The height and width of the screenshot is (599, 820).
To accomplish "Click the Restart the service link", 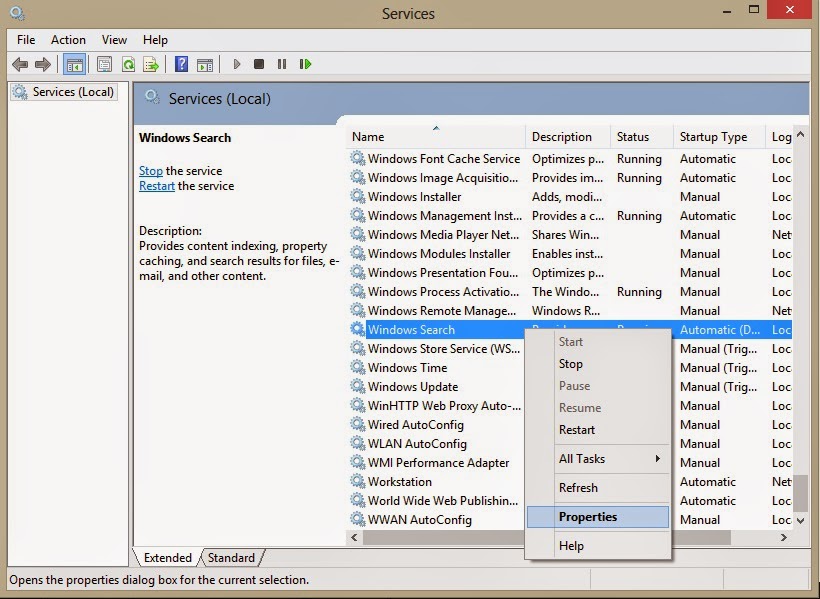I will [x=156, y=186].
